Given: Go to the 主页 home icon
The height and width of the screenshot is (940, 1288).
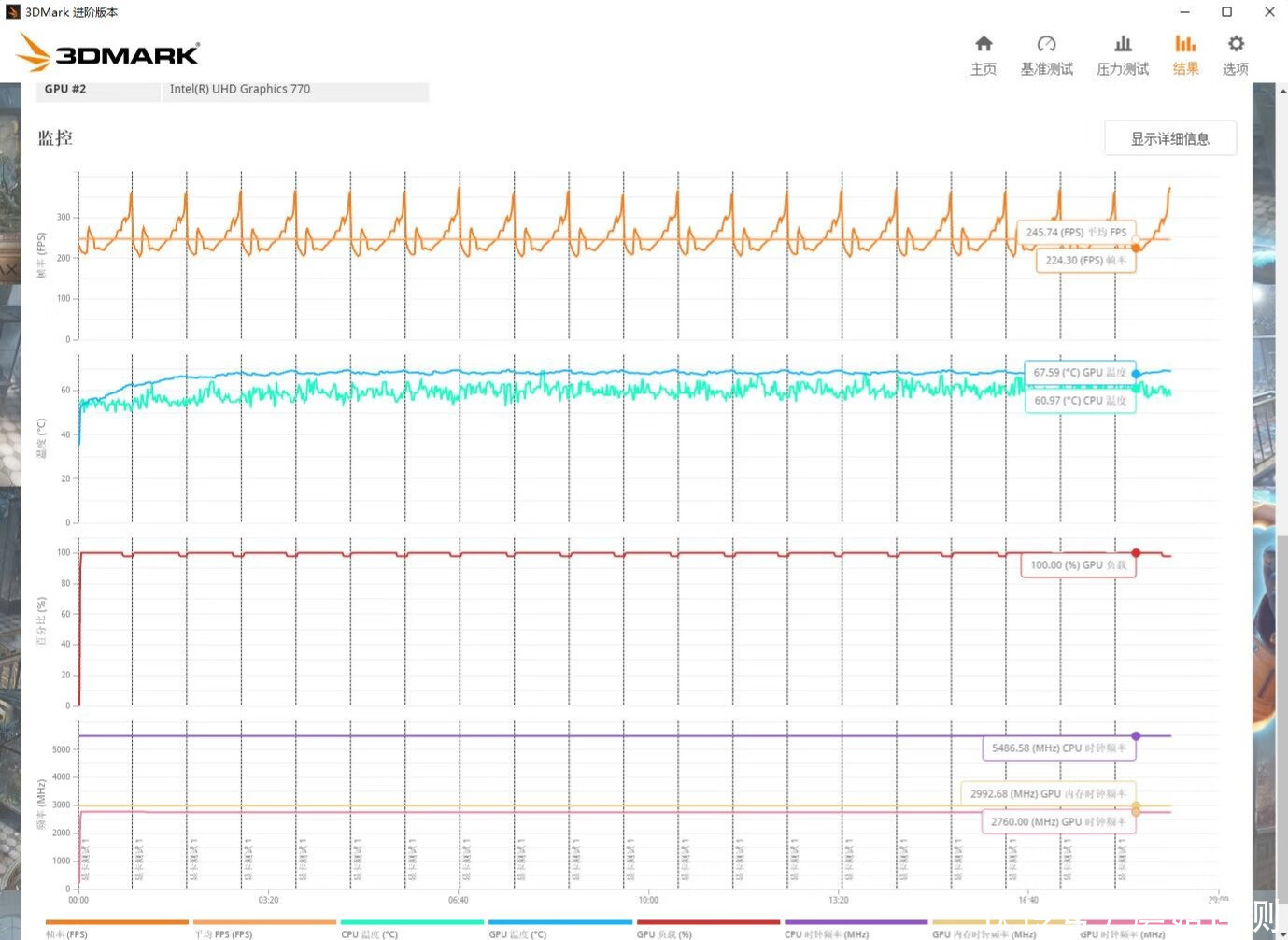Looking at the screenshot, I should (984, 44).
